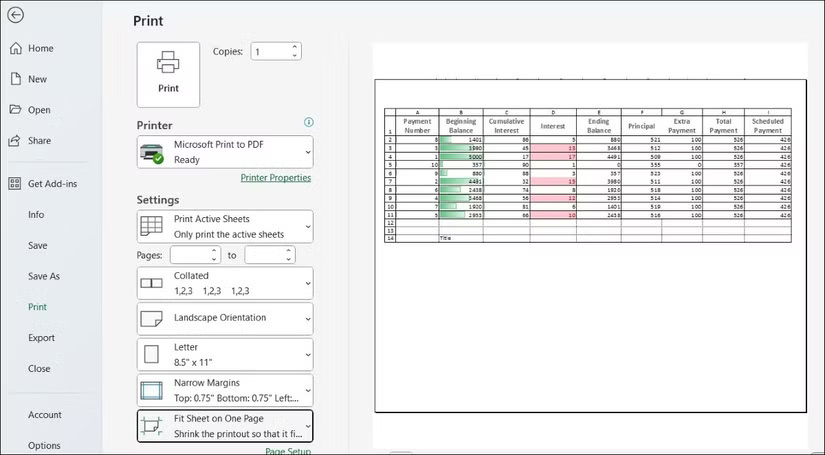Screen dimensions: 825x455
Task: Click the printer info icon
Action: click(x=309, y=122)
